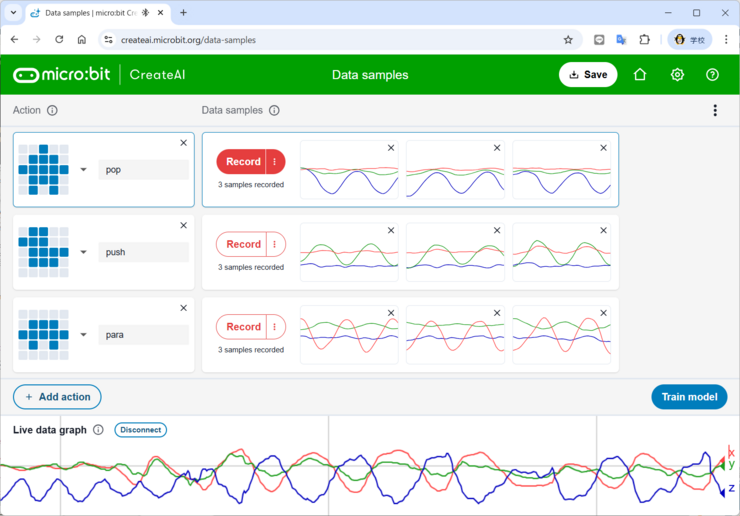Open the micro:bit home page icon
Image resolution: width=740 pixels, height=516 pixels.
click(x=640, y=75)
